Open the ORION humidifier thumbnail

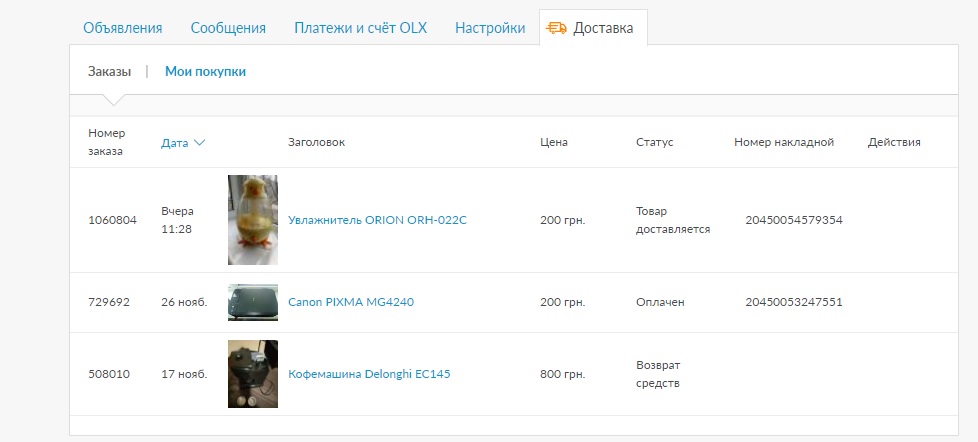[253, 220]
